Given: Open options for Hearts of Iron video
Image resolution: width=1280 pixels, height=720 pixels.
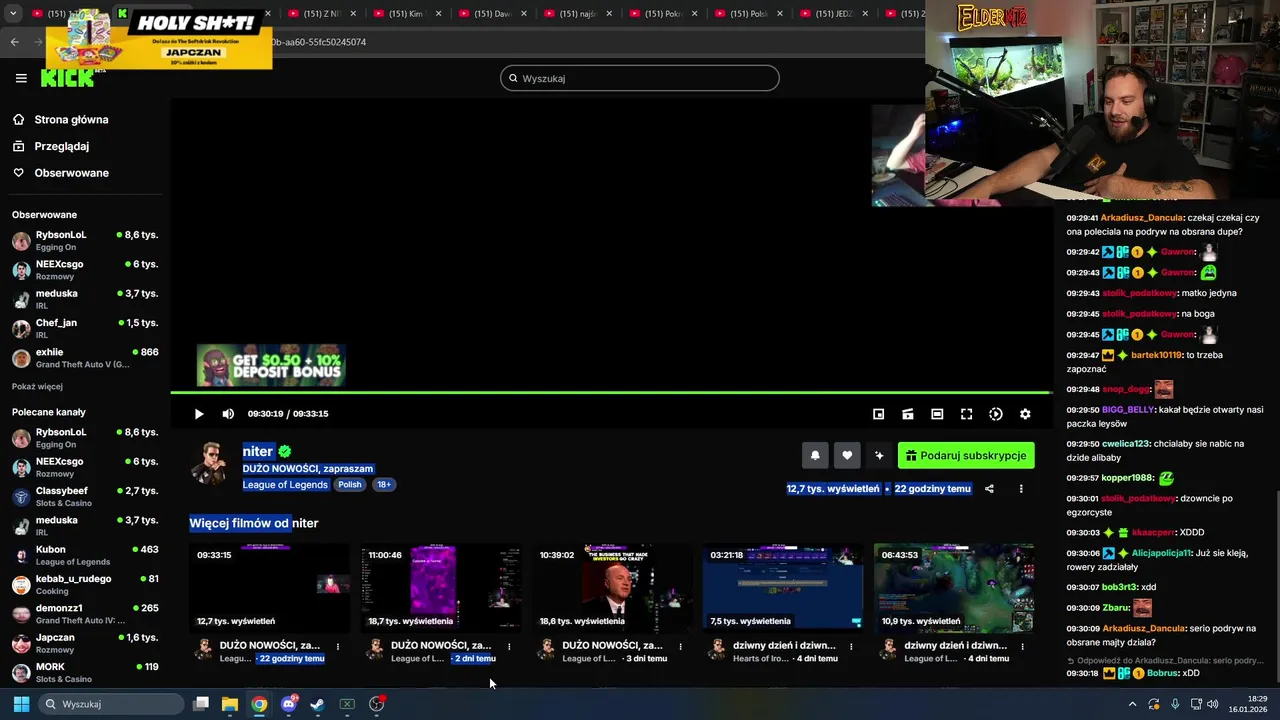Looking at the screenshot, I should tap(851, 646).
